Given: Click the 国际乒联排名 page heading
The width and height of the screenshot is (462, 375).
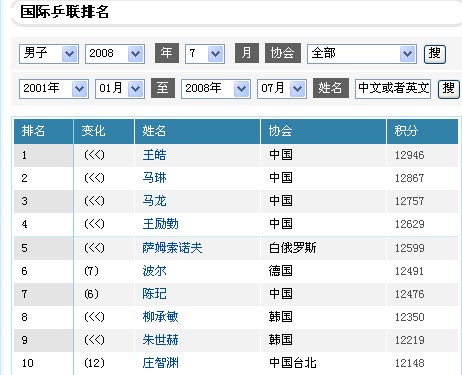Looking at the screenshot, I should pyautogui.click(x=64, y=12).
